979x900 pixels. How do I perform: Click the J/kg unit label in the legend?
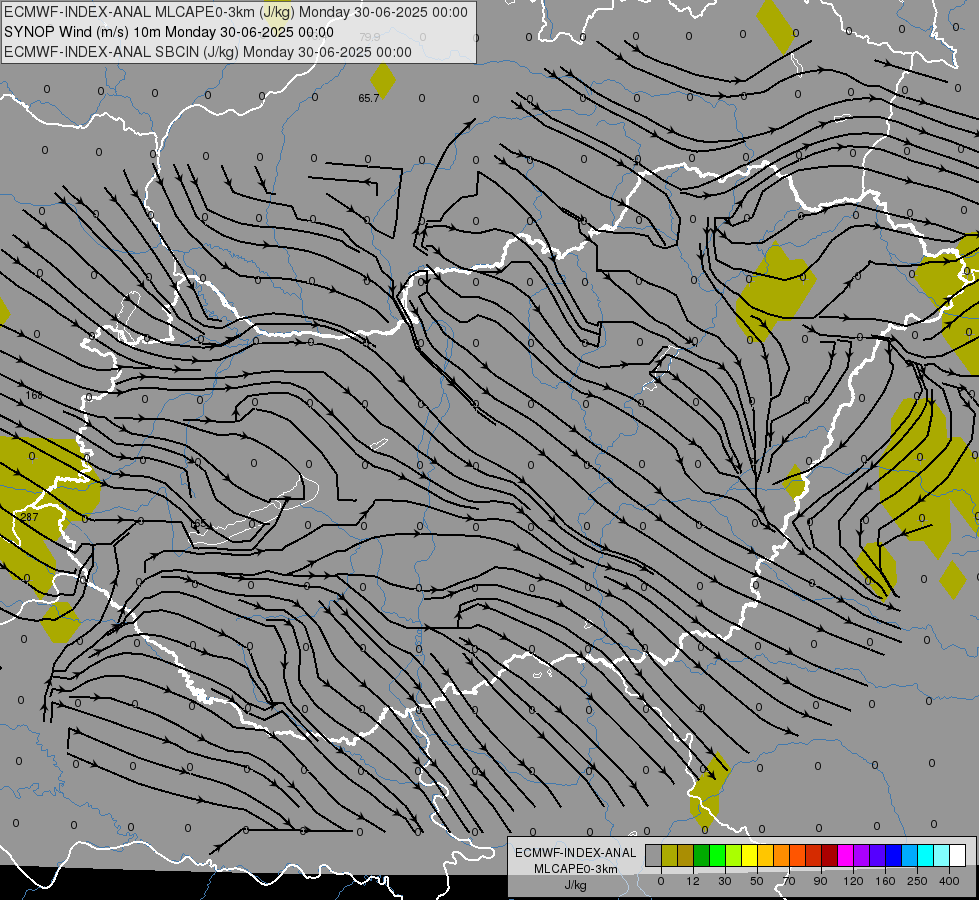tap(576, 885)
